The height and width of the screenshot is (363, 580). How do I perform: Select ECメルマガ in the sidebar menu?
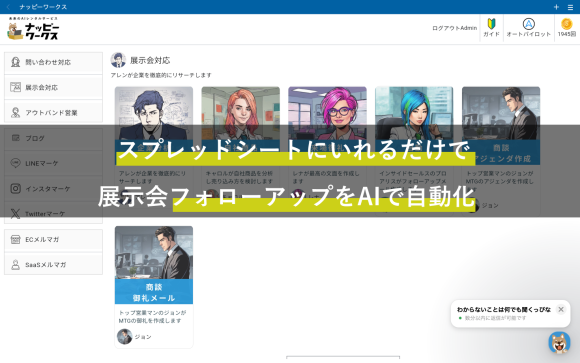(x=53, y=240)
